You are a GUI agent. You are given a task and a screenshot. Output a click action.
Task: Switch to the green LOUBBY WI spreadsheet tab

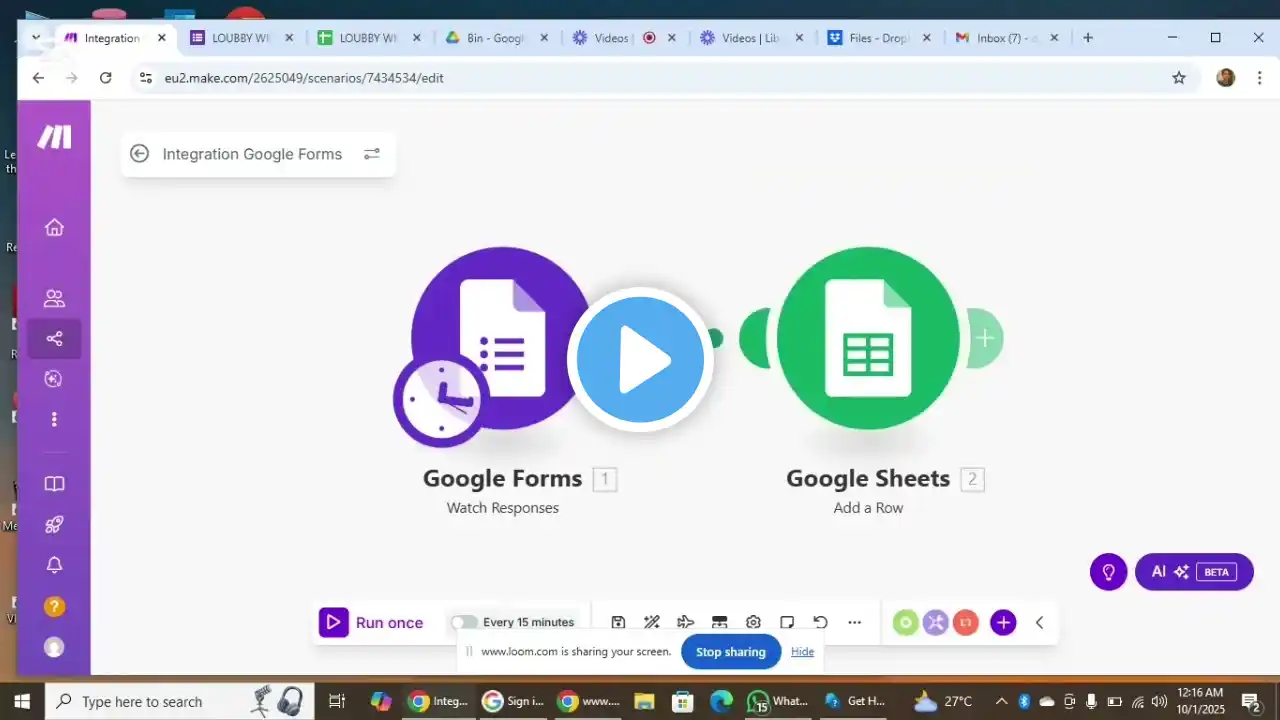click(370, 38)
